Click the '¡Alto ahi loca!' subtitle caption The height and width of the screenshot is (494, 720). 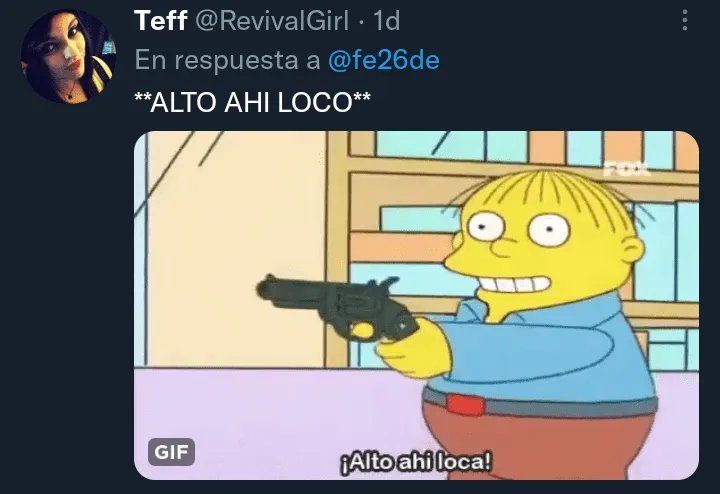tap(416, 462)
